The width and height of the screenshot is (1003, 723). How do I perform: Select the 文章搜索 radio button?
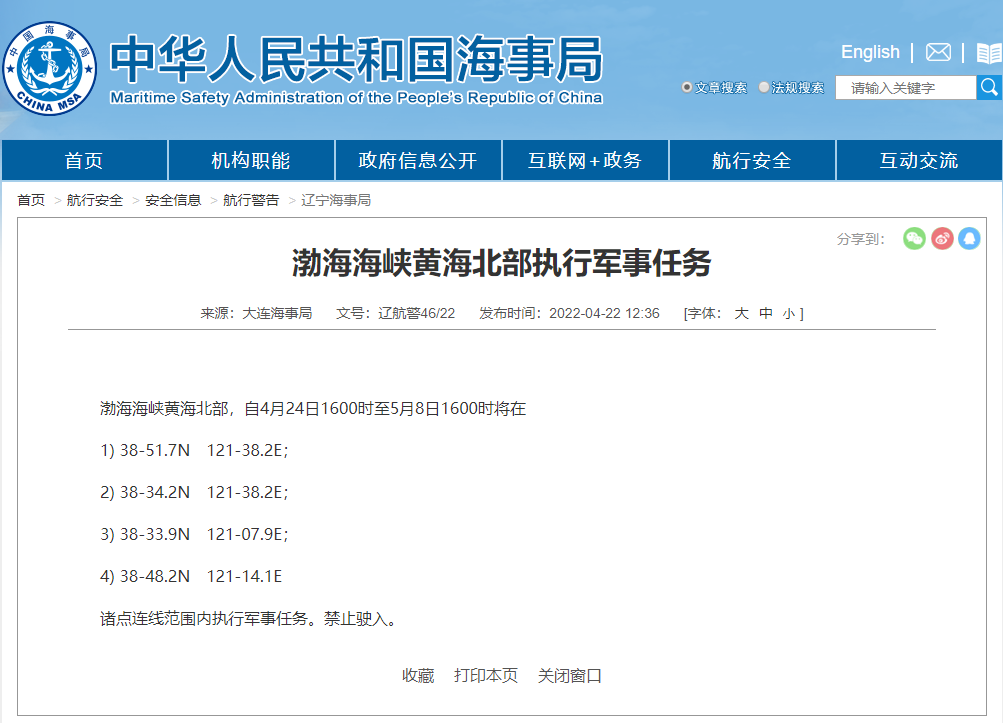click(687, 88)
